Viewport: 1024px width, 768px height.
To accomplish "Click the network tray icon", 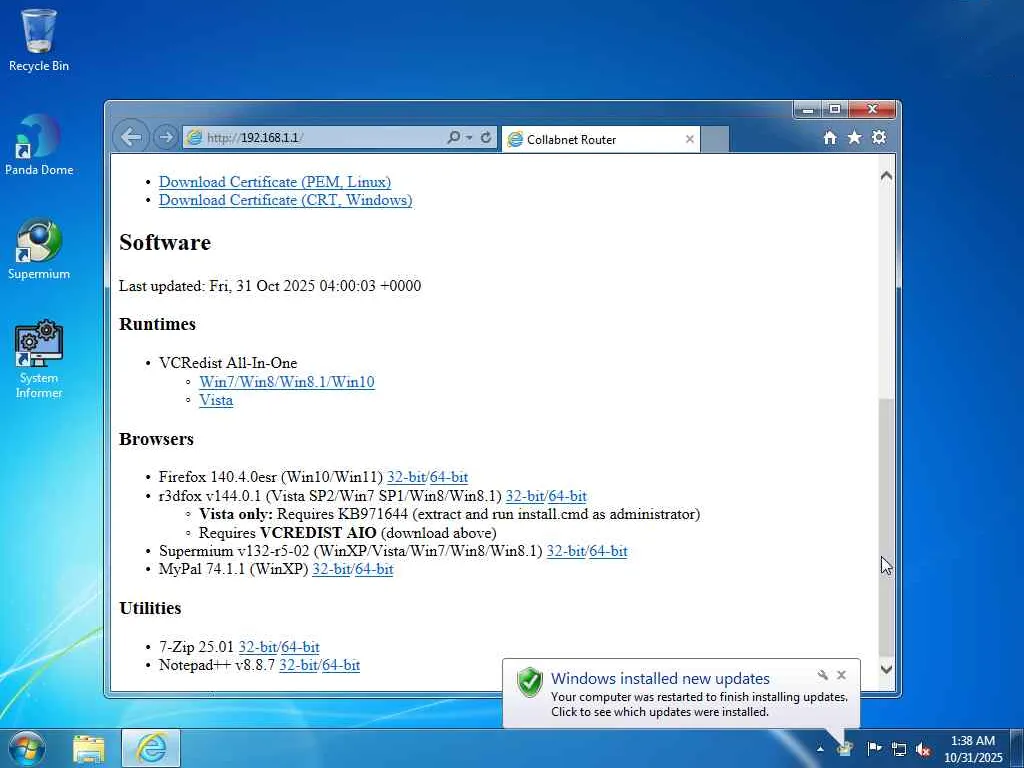I will (899, 749).
